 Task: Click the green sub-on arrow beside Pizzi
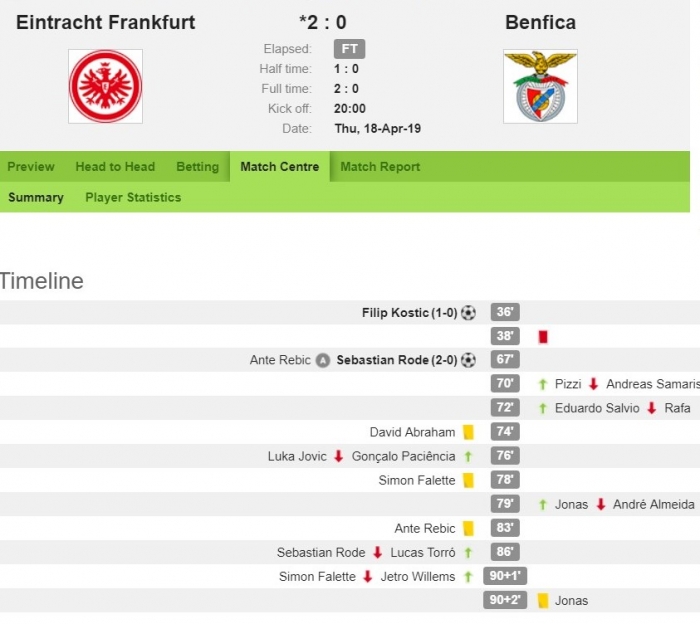click(x=543, y=384)
